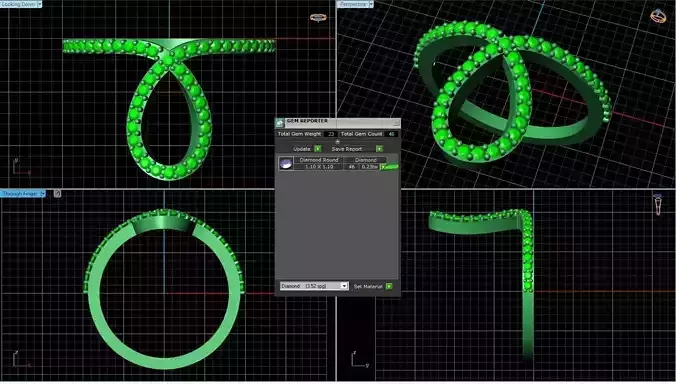
Task: Select the 'Diamond' material column cell
Action: [x=365, y=160]
